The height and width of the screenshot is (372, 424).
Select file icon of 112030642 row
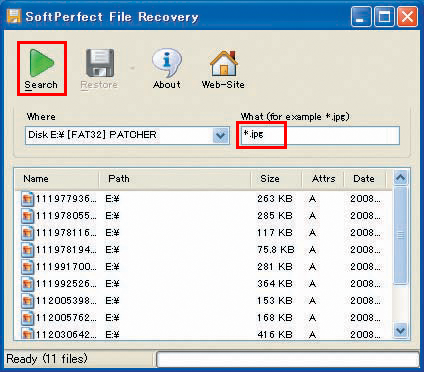click(x=27, y=334)
